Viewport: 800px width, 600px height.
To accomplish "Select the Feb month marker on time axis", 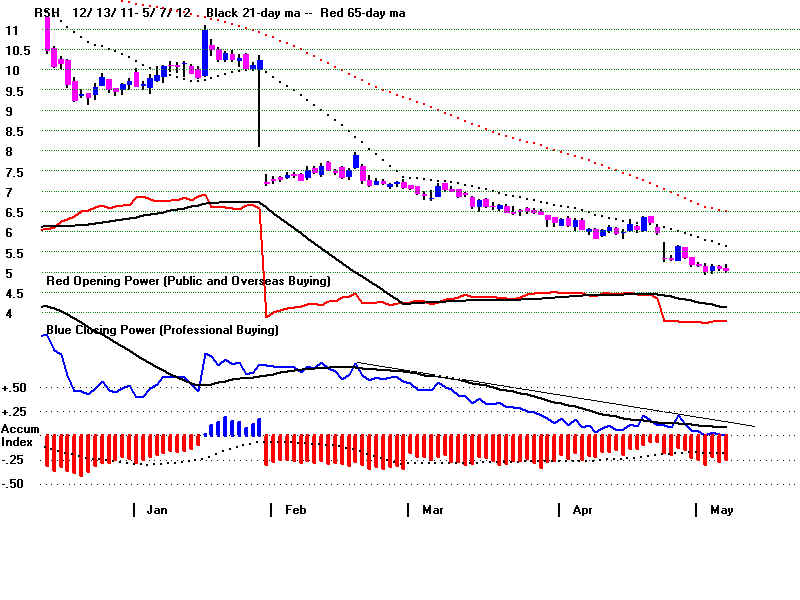I will point(295,510).
